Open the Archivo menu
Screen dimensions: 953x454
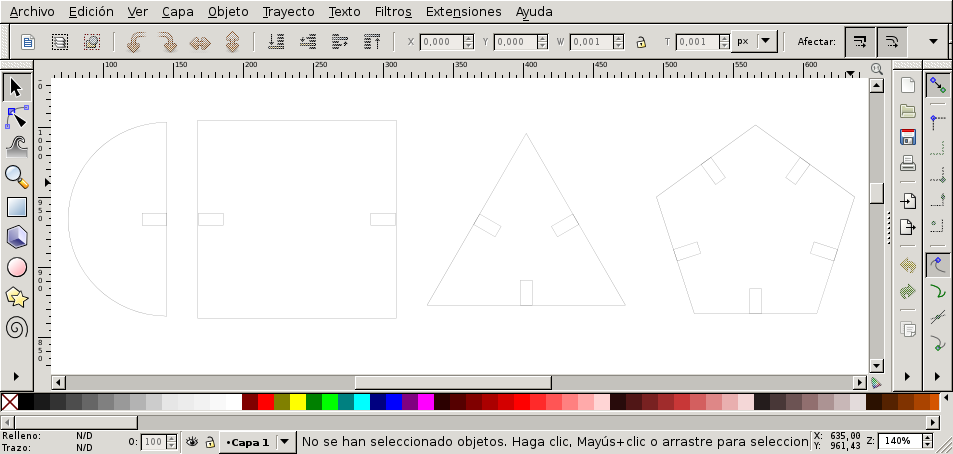tap(32, 12)
